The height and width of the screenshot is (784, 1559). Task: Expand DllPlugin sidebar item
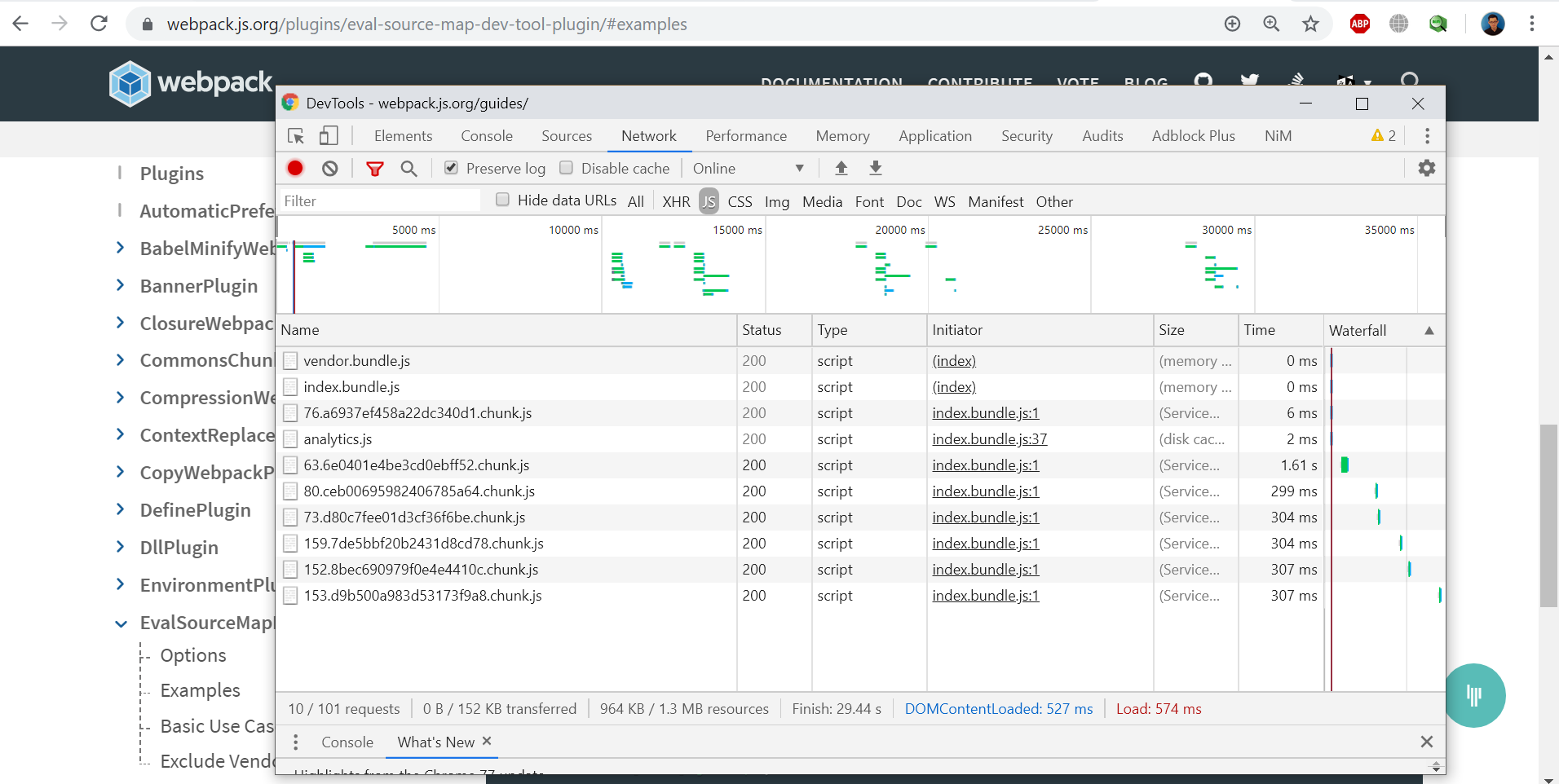pos(121,547)
